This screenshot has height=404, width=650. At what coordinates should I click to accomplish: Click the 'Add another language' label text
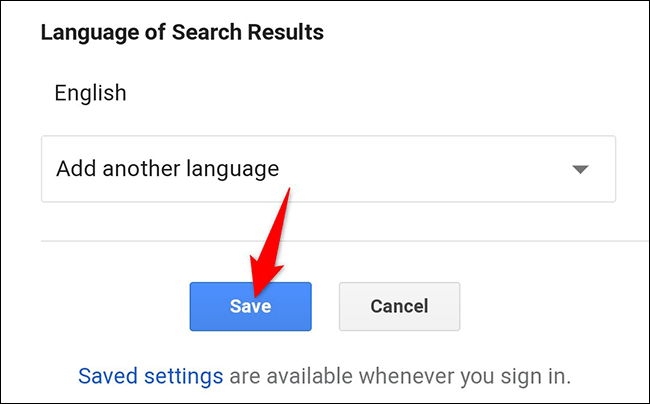point(167,169)
